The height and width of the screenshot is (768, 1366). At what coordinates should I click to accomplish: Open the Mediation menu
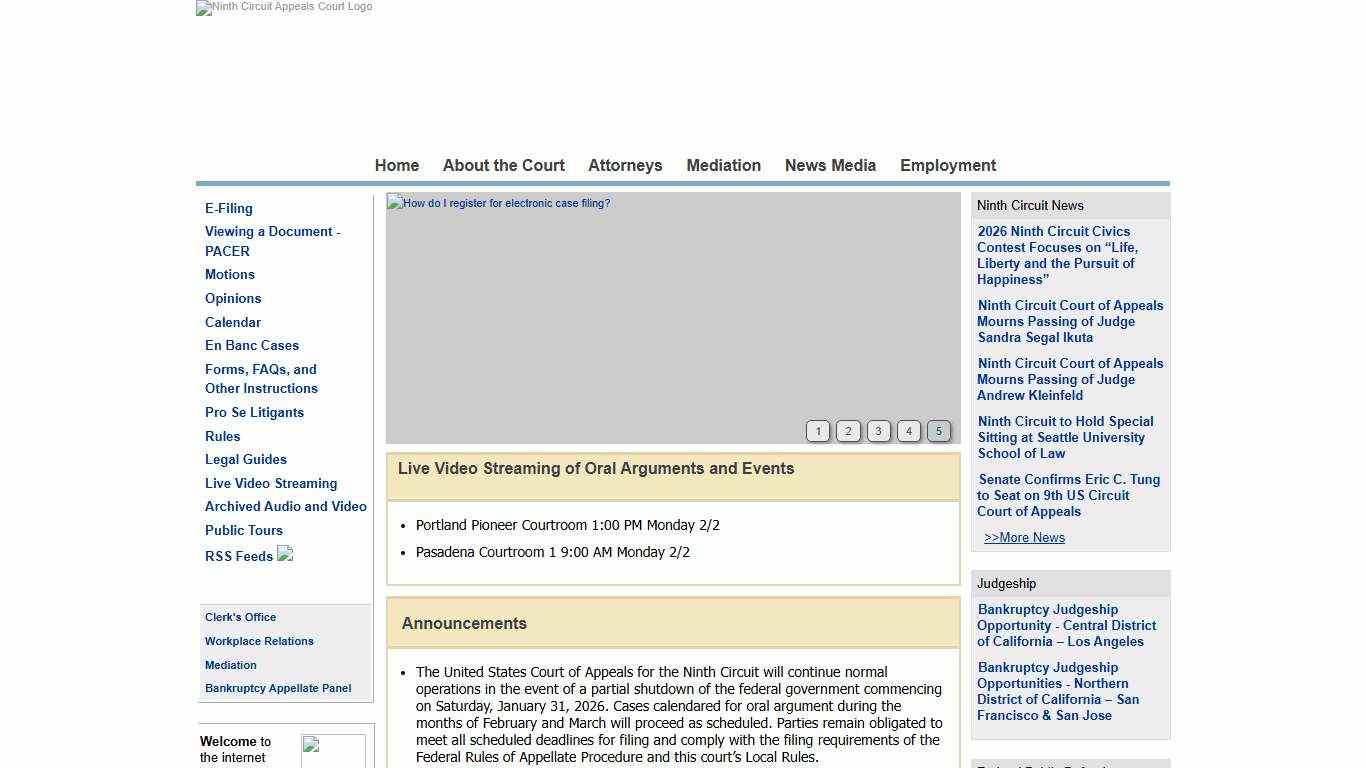click(x=723, y=165)
